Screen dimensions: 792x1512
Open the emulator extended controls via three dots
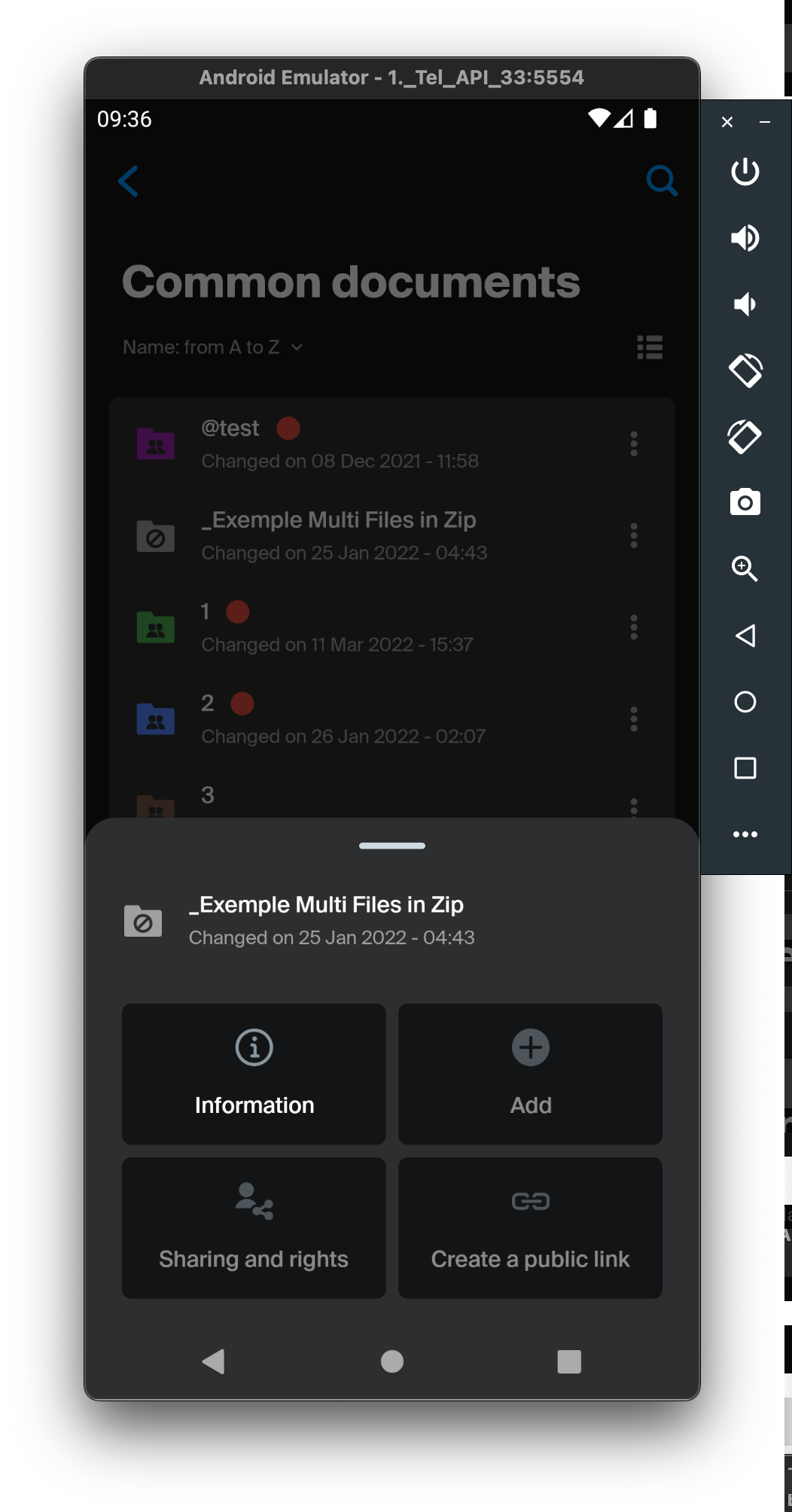coord(745,834)
